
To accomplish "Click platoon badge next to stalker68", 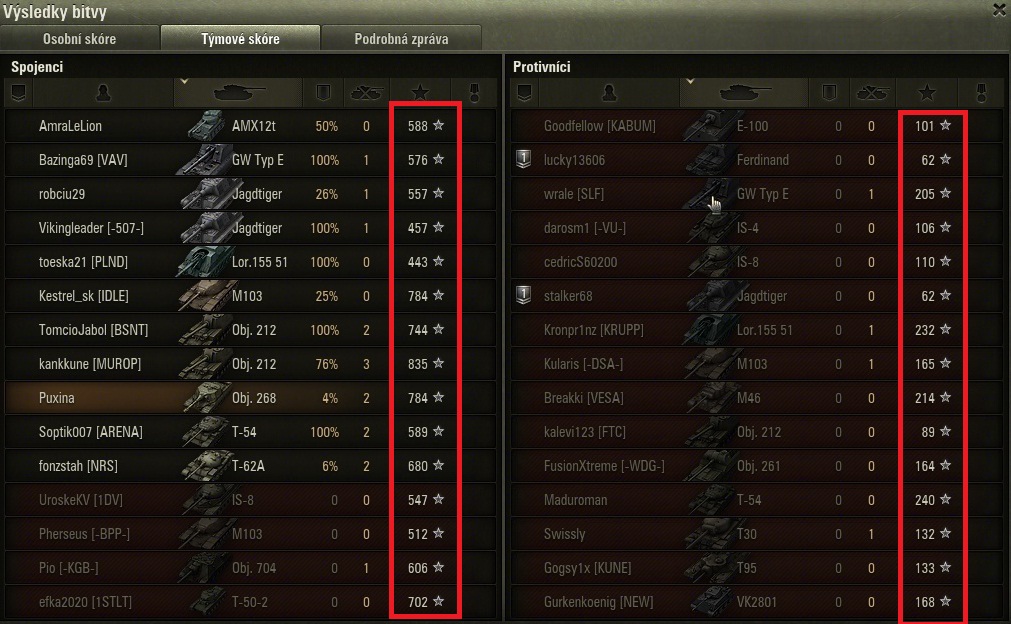I will [524, 295].
